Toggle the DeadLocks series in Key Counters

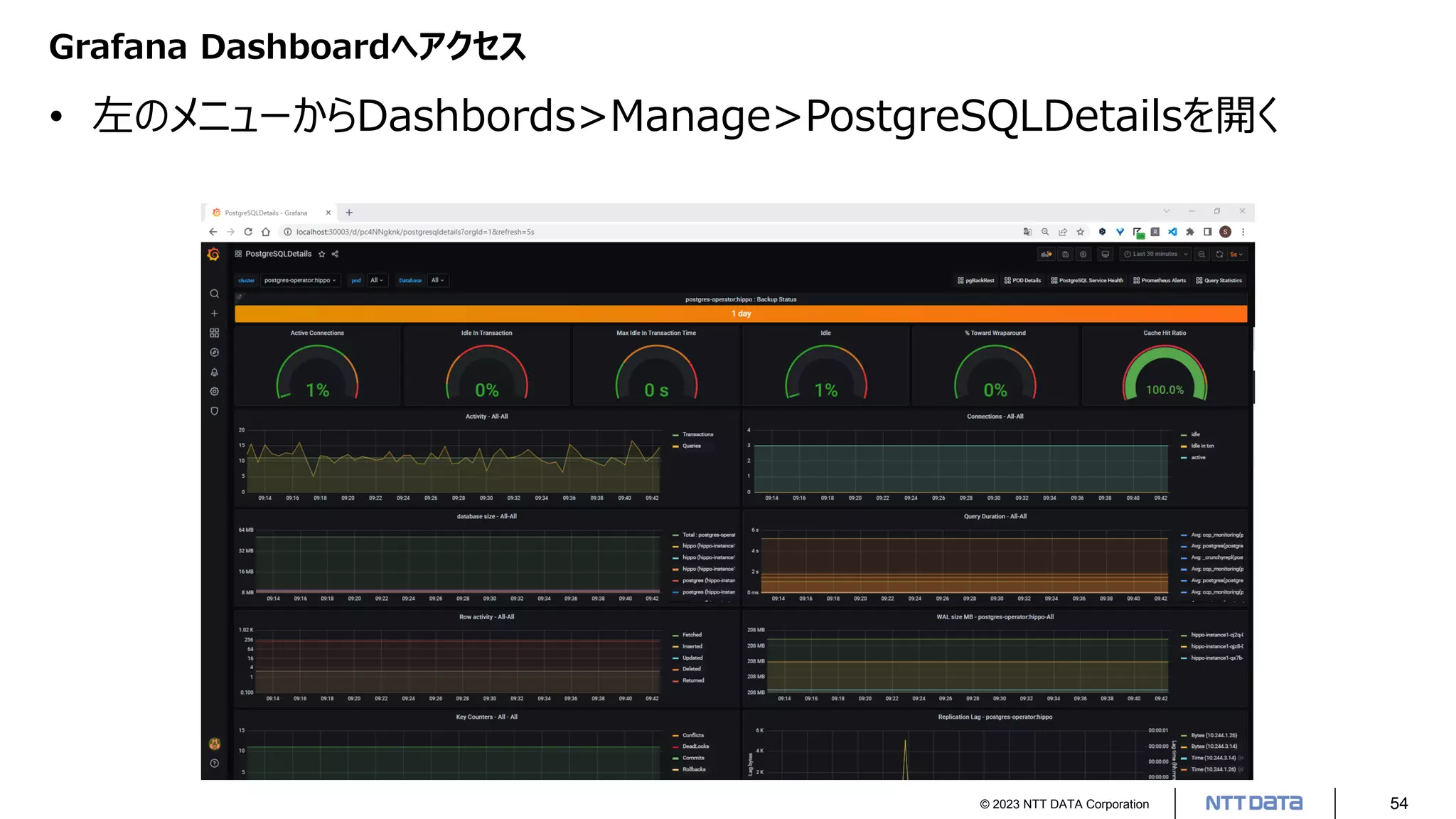pyautogui.click(x=695, y=746)
